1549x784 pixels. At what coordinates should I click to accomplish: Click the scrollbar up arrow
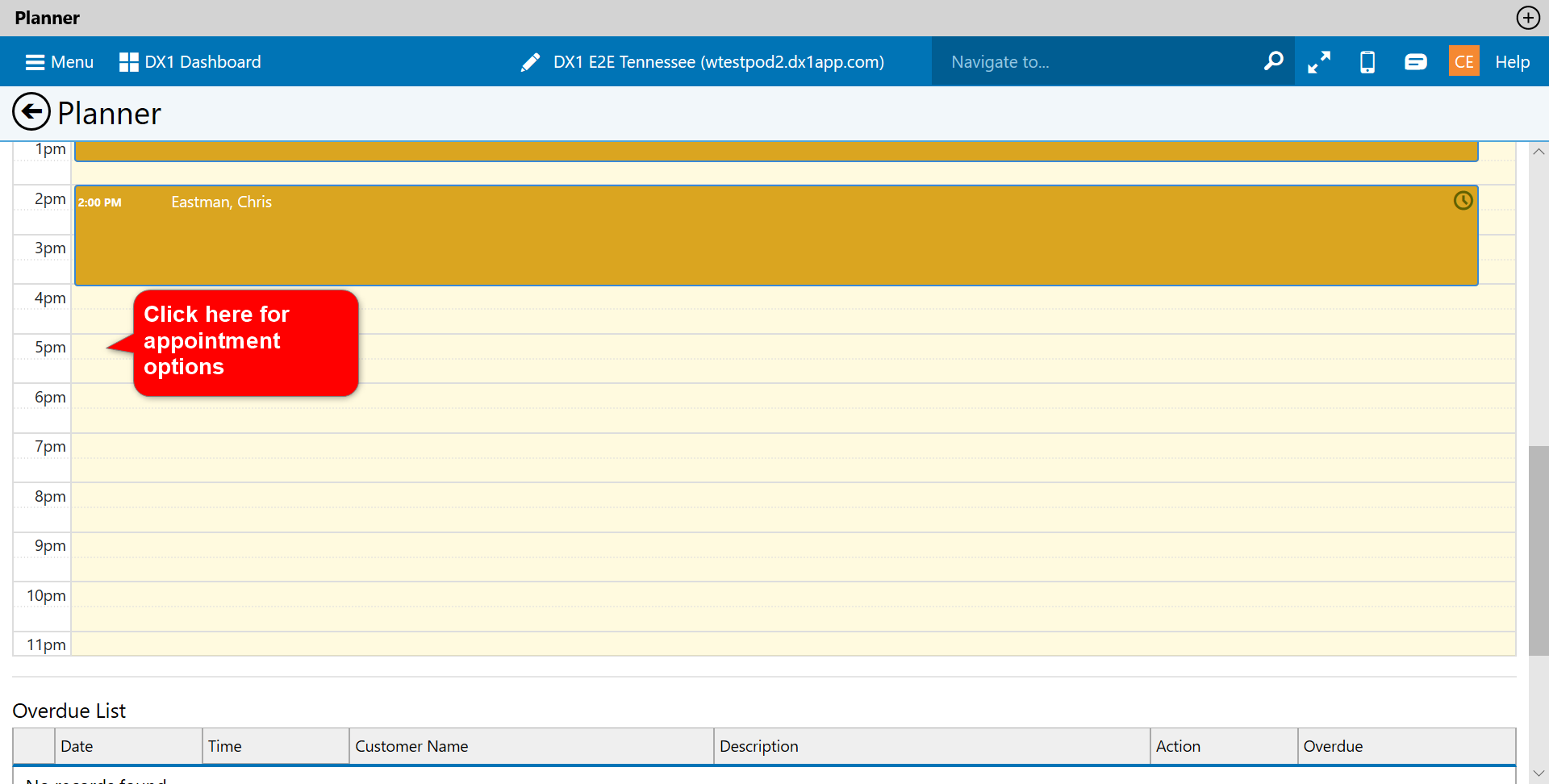(1539, 151)
